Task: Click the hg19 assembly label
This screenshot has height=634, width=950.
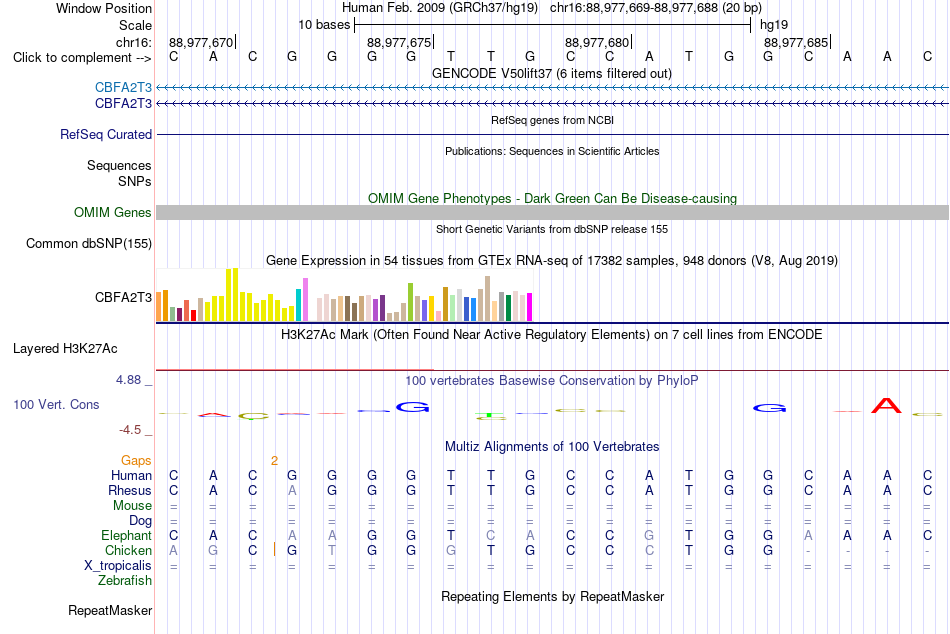Action: pos(774,25)
